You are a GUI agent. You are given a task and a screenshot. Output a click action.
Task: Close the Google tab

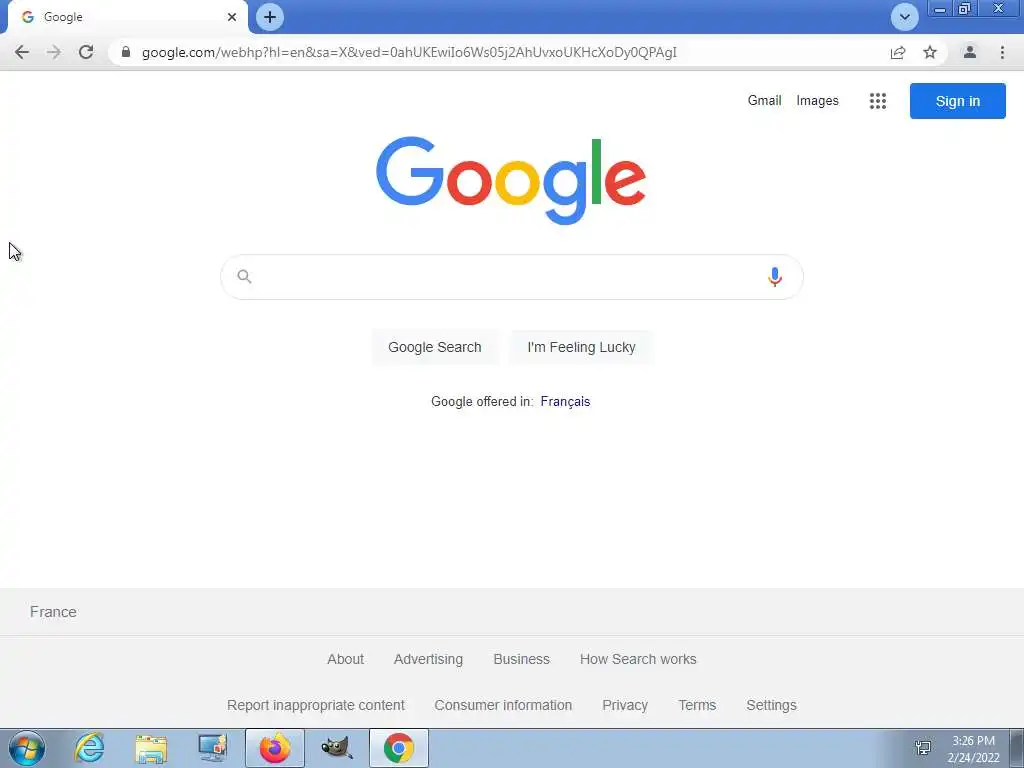tap(232, 17)
